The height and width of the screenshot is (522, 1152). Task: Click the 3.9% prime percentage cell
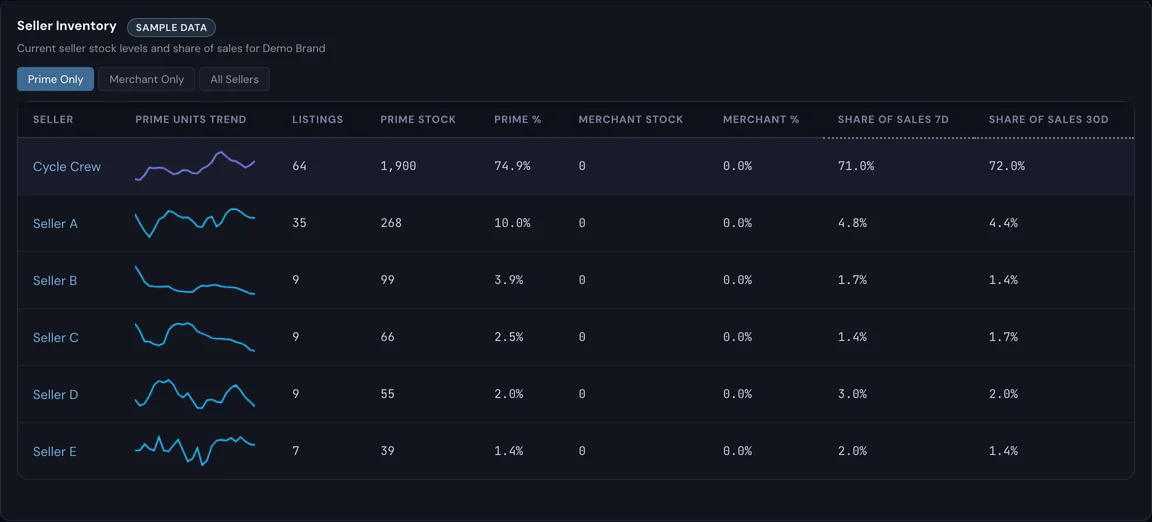click(x=509, y=280)
